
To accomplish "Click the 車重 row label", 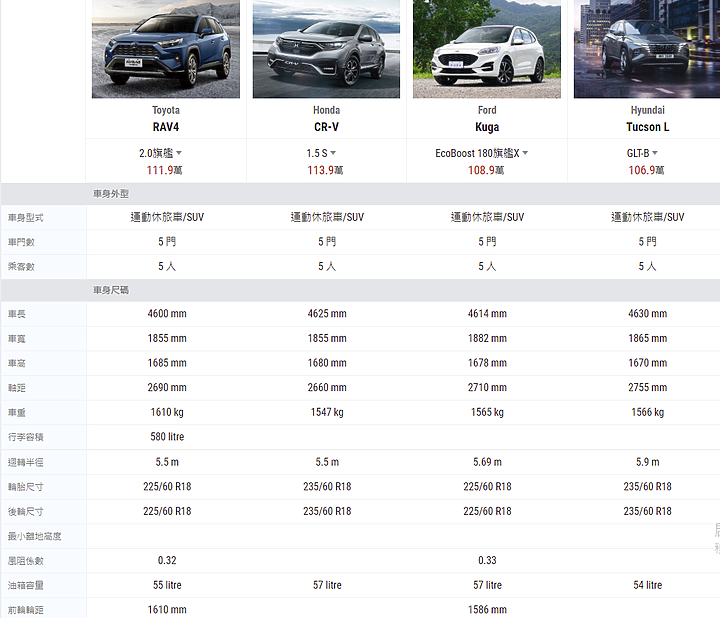I will (x=17, y=413).
